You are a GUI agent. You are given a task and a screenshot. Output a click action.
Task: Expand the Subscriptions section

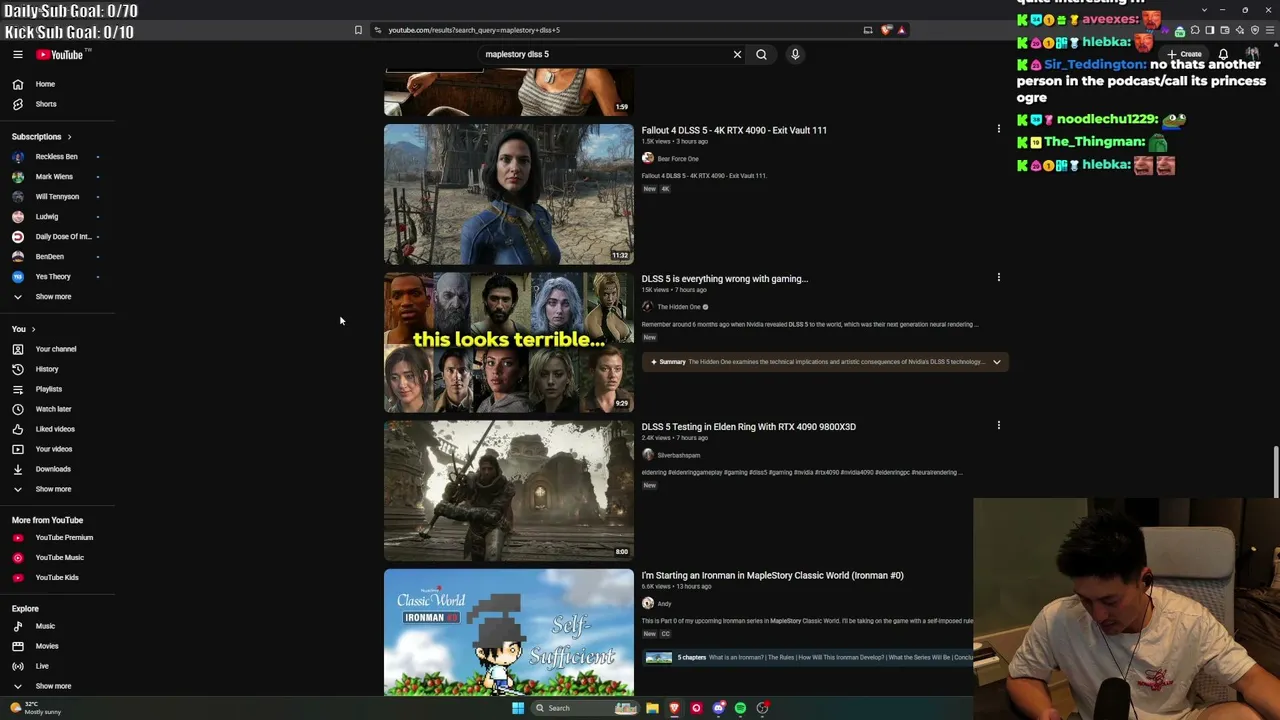pyautogui.click(x=42, y=137)
